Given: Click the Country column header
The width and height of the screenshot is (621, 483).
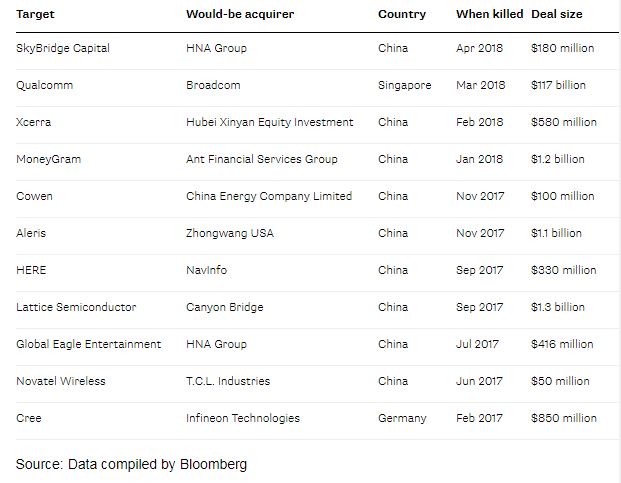Looking at the screenshot, I should coord(401,14).
